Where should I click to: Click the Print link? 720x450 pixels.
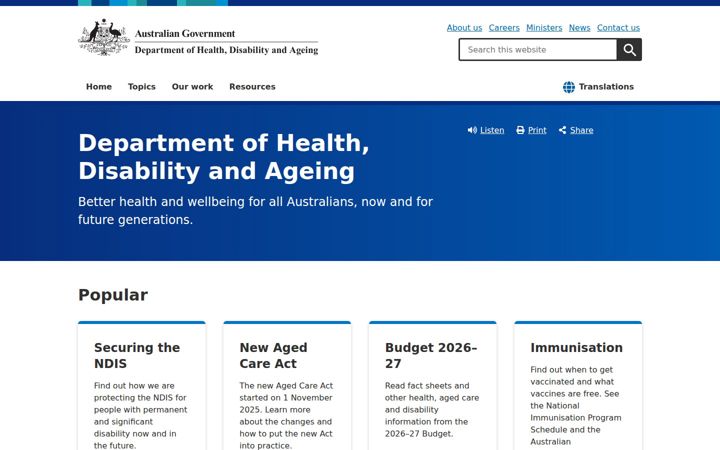[x=537, y=130]
